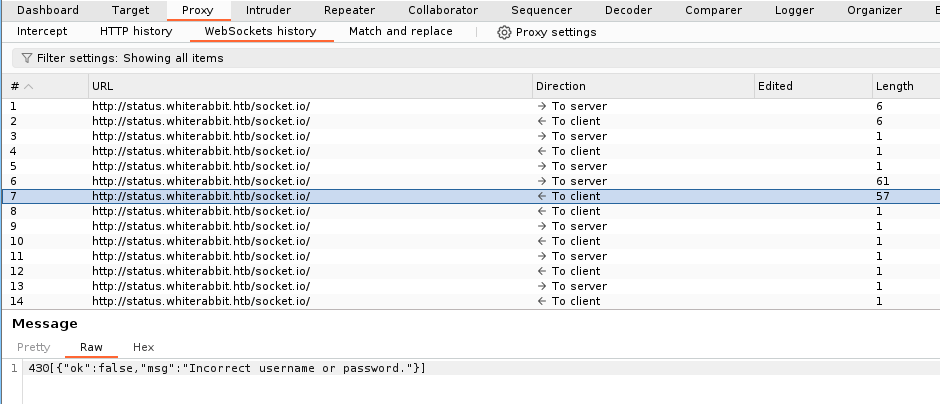Open the Collaborator tab
Viewport: 940px width, 404px height.
tap(443, 10)
